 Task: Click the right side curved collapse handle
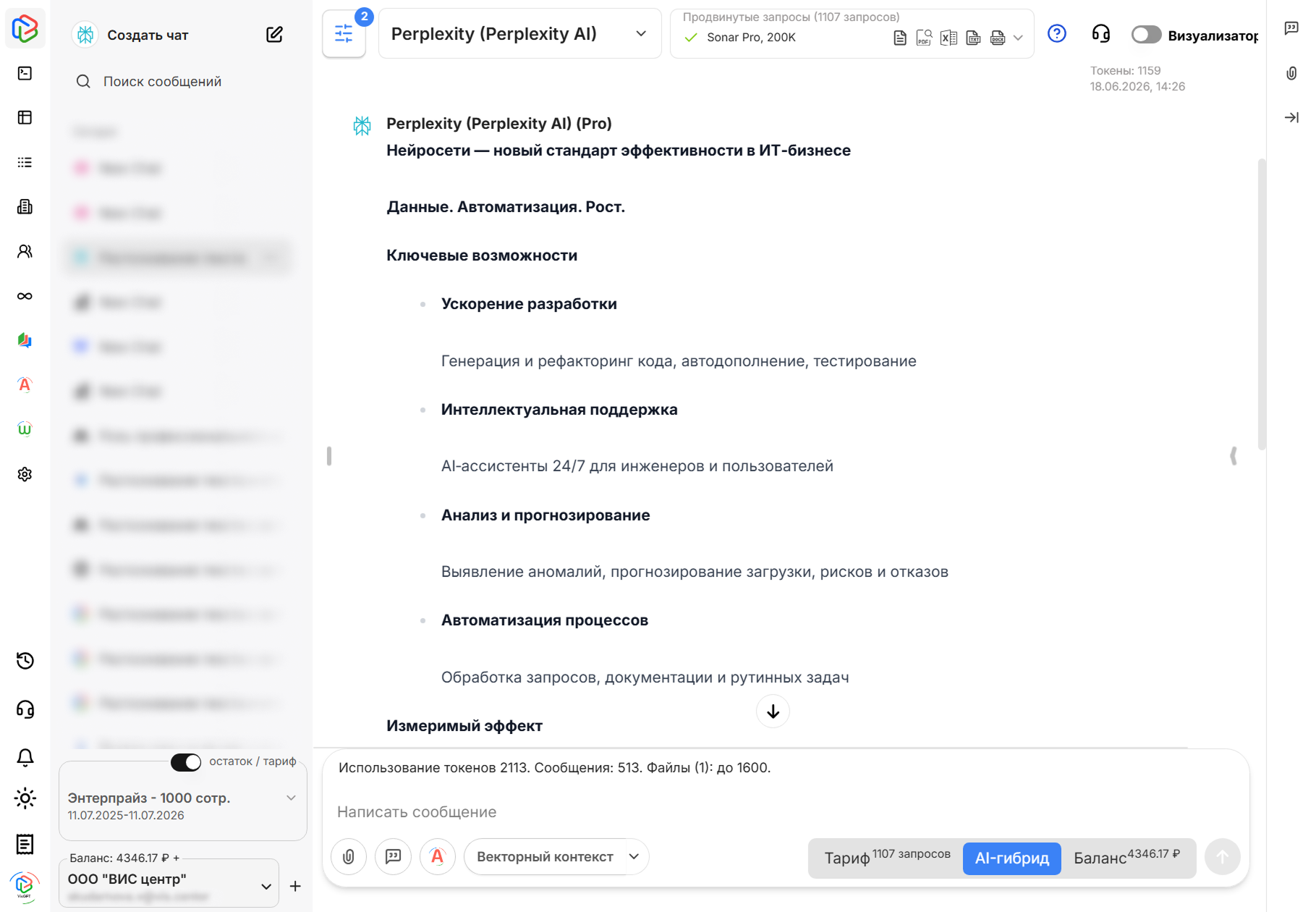pyautogui.click(x=1234, y=456)
